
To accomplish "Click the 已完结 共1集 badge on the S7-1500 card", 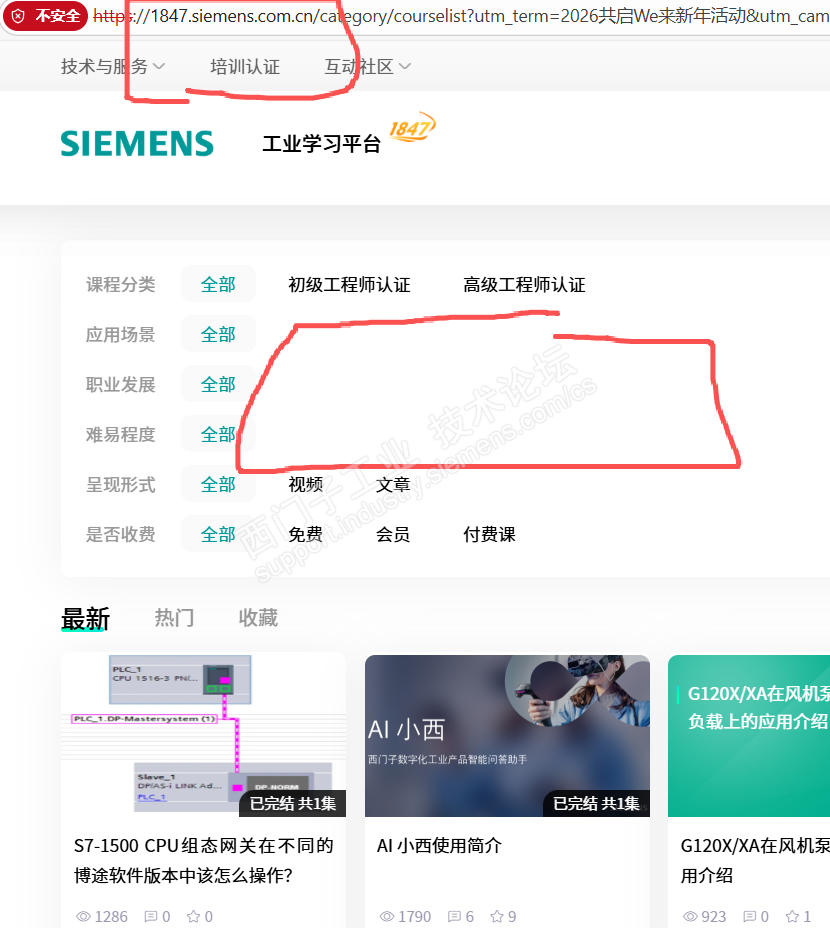I will tap(292, 803).
